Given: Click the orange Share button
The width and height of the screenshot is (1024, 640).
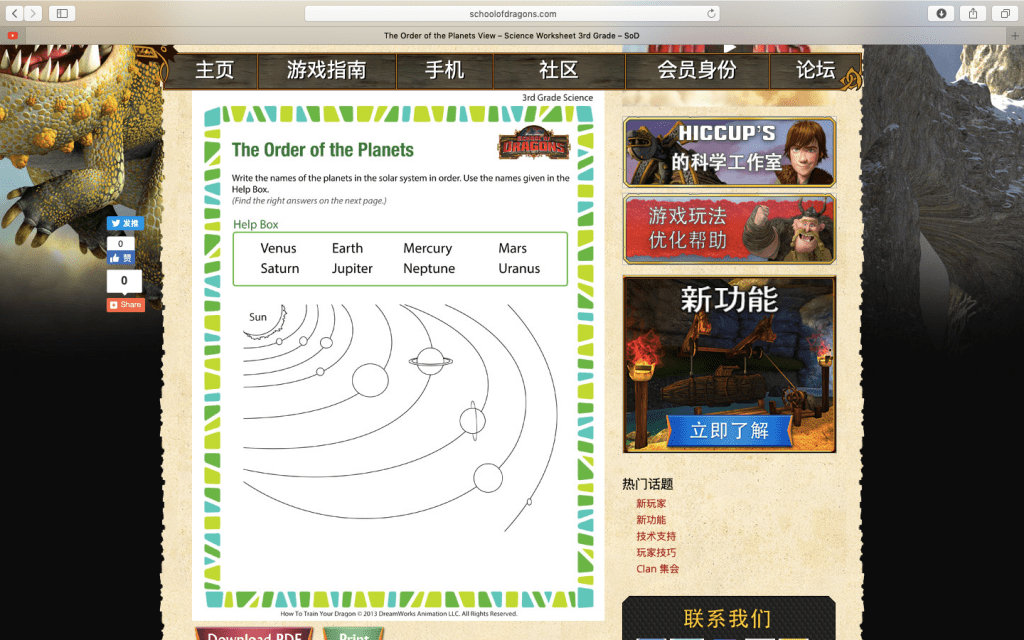Looking at the screenshot, I should coord(126,305).
